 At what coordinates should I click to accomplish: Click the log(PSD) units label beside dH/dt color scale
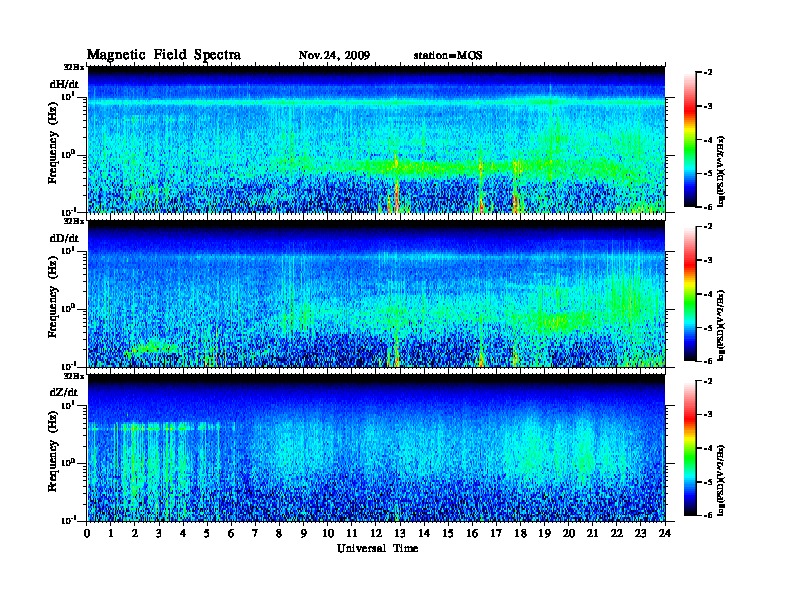tap(722, 171)
